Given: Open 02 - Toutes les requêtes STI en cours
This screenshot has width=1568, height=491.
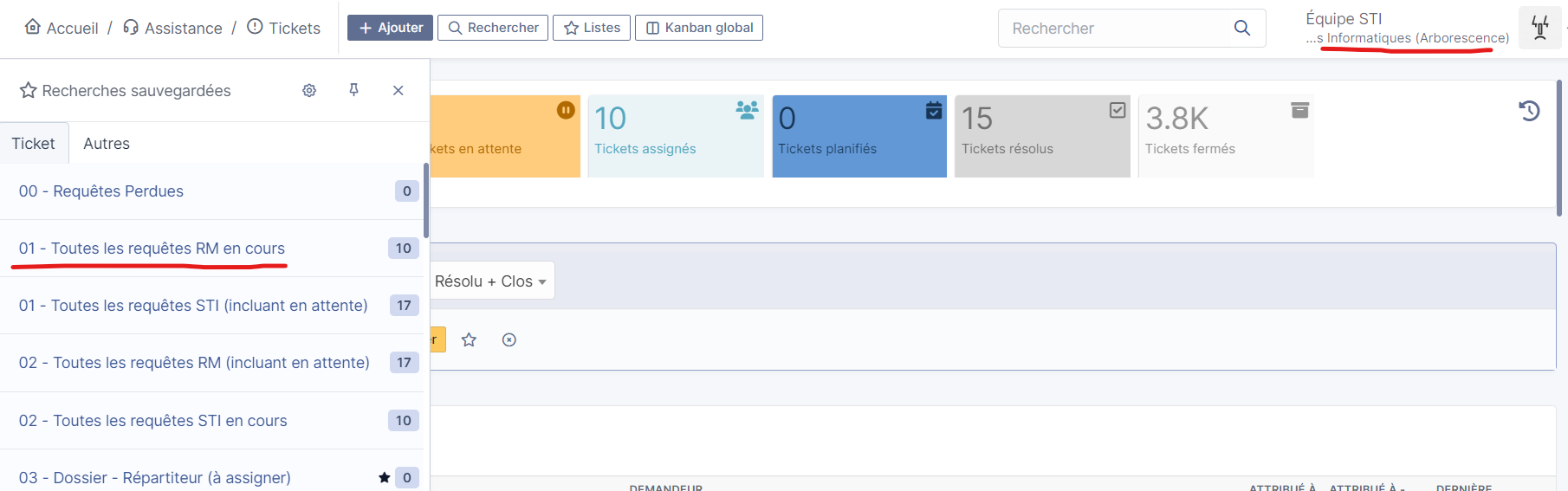Looking at the screenshot, I should (x=152, y=421).
